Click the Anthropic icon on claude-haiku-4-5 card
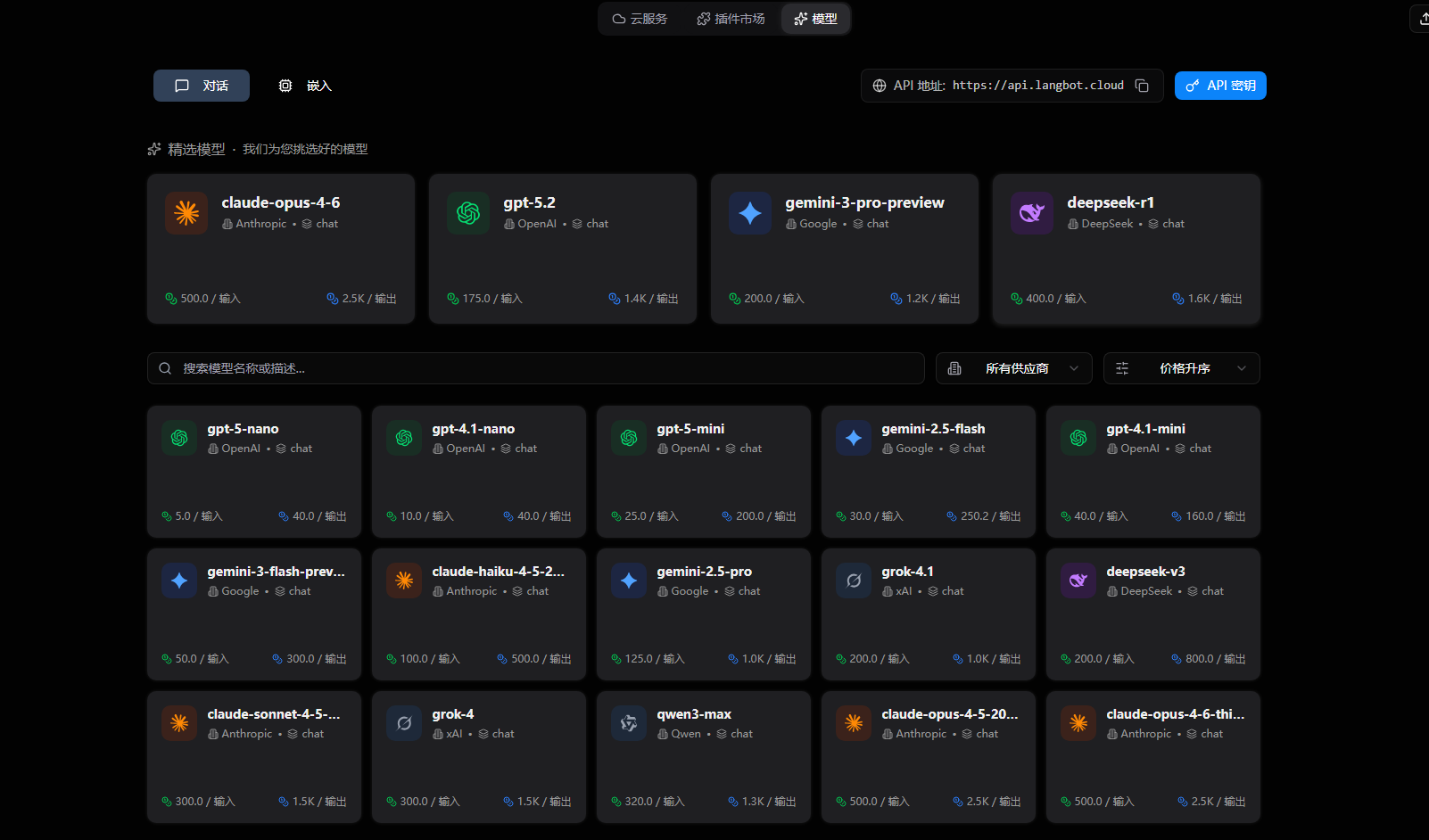 tap(404, 581)
